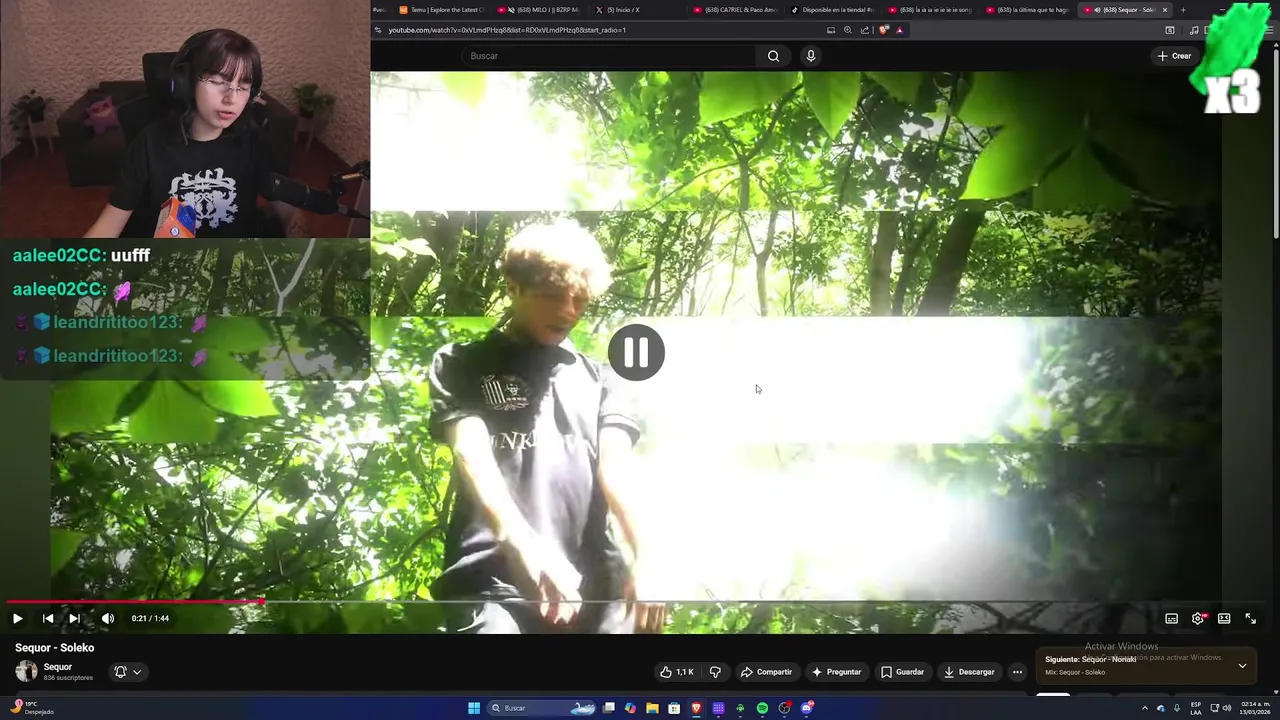Open the Sequor channel avatar
1280x720 pixels.
(x=27, y=672)
